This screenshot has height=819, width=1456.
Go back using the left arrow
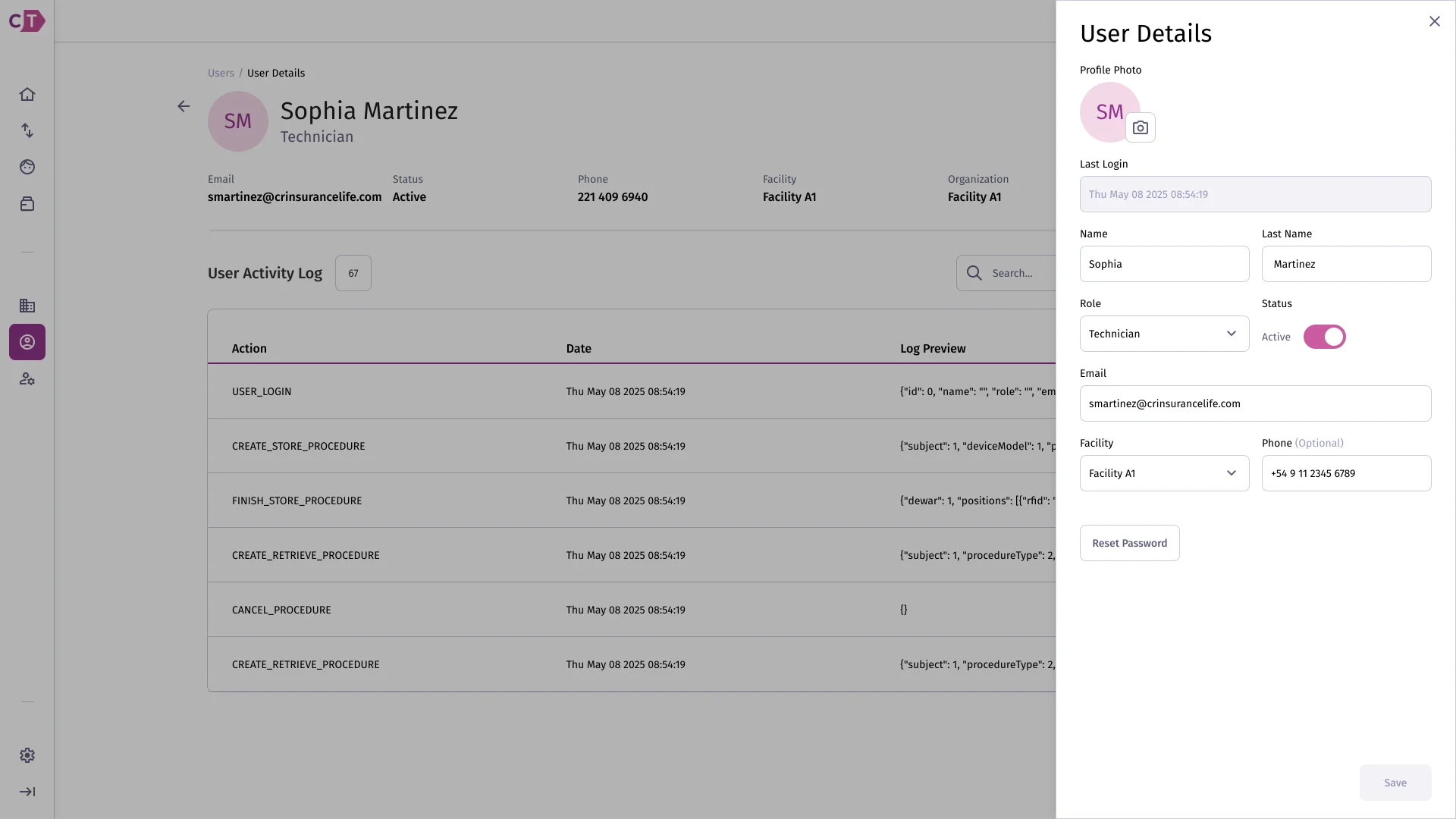pos(184,106)
